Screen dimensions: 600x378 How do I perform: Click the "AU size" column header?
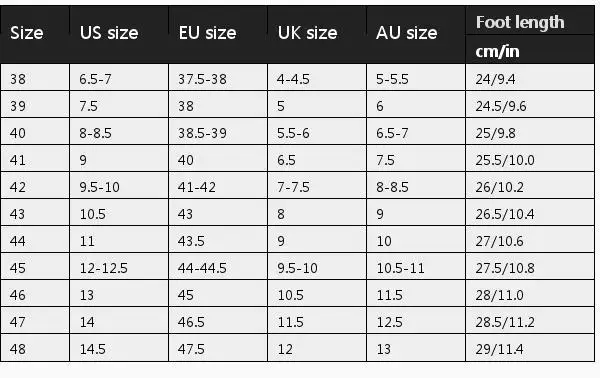(x=416, y=34)
